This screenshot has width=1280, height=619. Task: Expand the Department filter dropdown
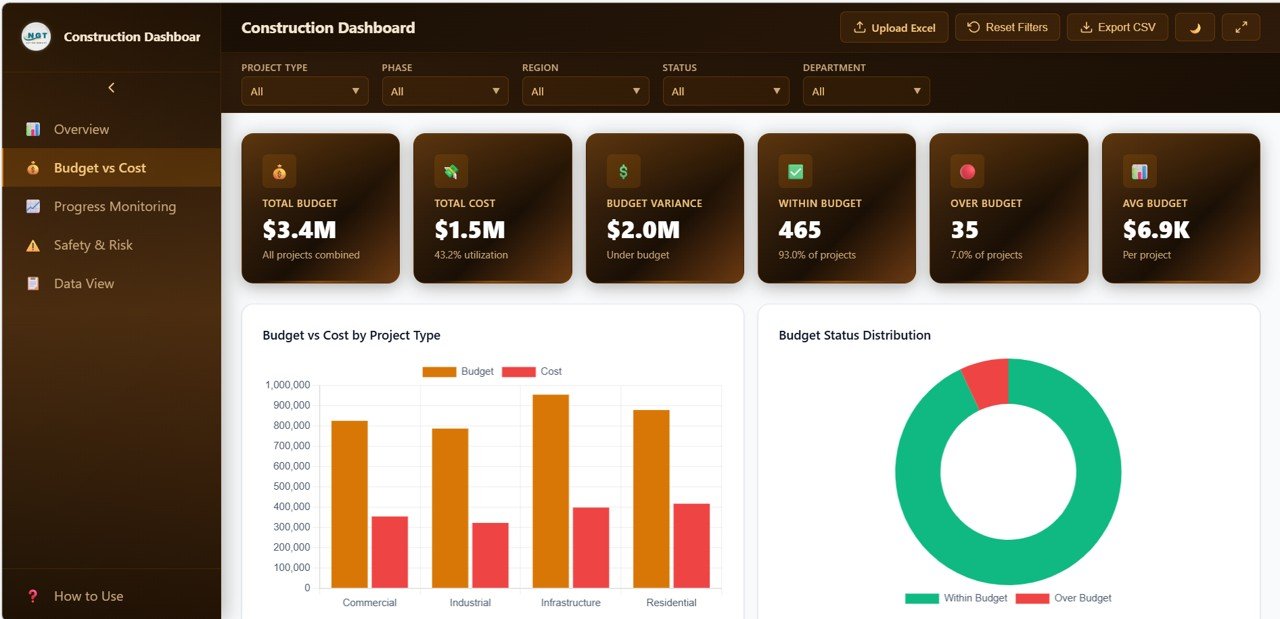pos(866,92)
